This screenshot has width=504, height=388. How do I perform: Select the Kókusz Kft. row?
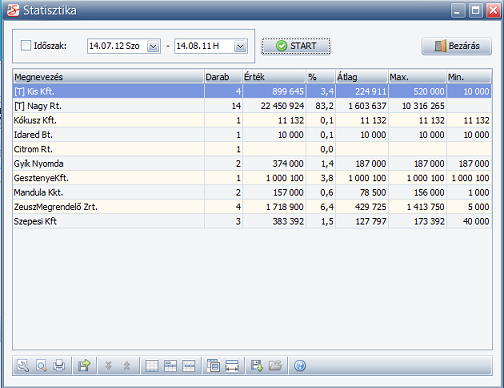tap(252, 120)
